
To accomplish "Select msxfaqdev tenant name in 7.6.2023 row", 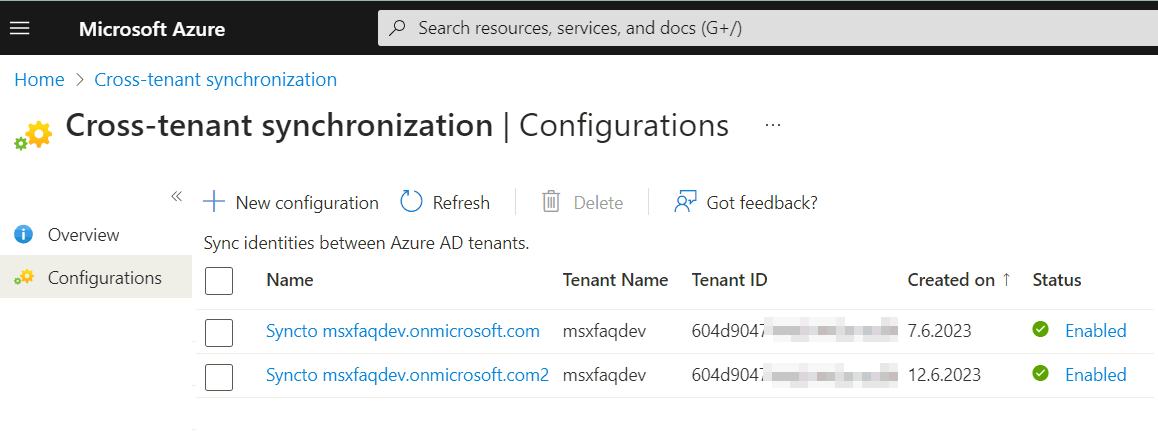I will point(604,331).
